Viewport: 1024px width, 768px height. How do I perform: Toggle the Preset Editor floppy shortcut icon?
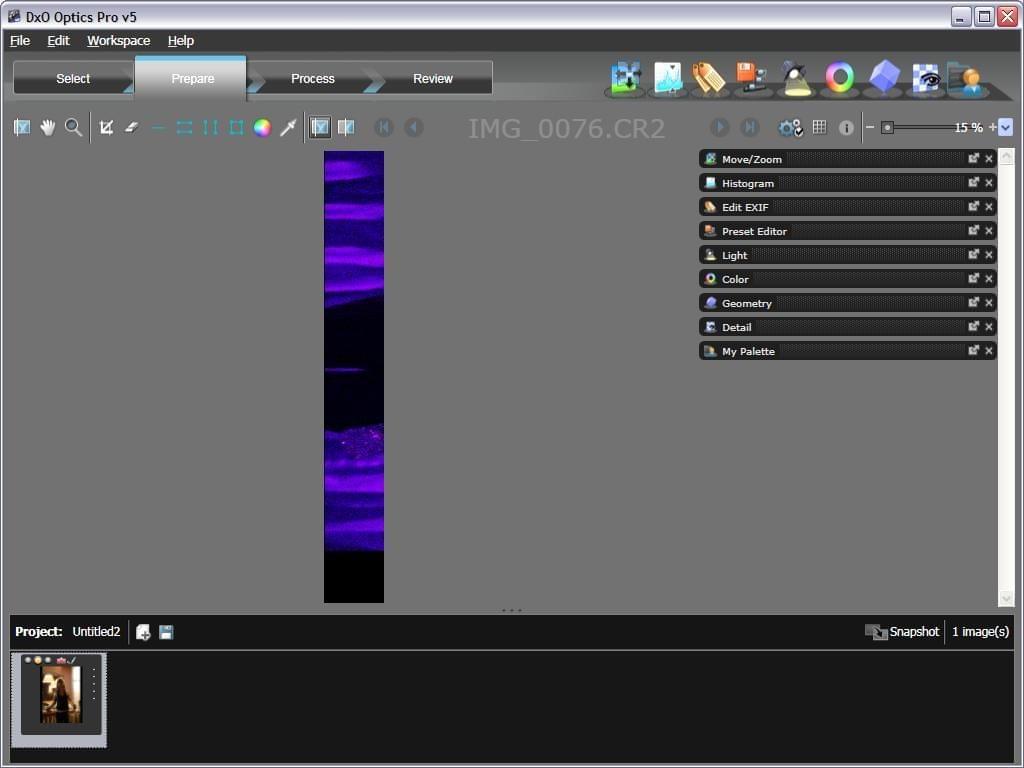751,78
